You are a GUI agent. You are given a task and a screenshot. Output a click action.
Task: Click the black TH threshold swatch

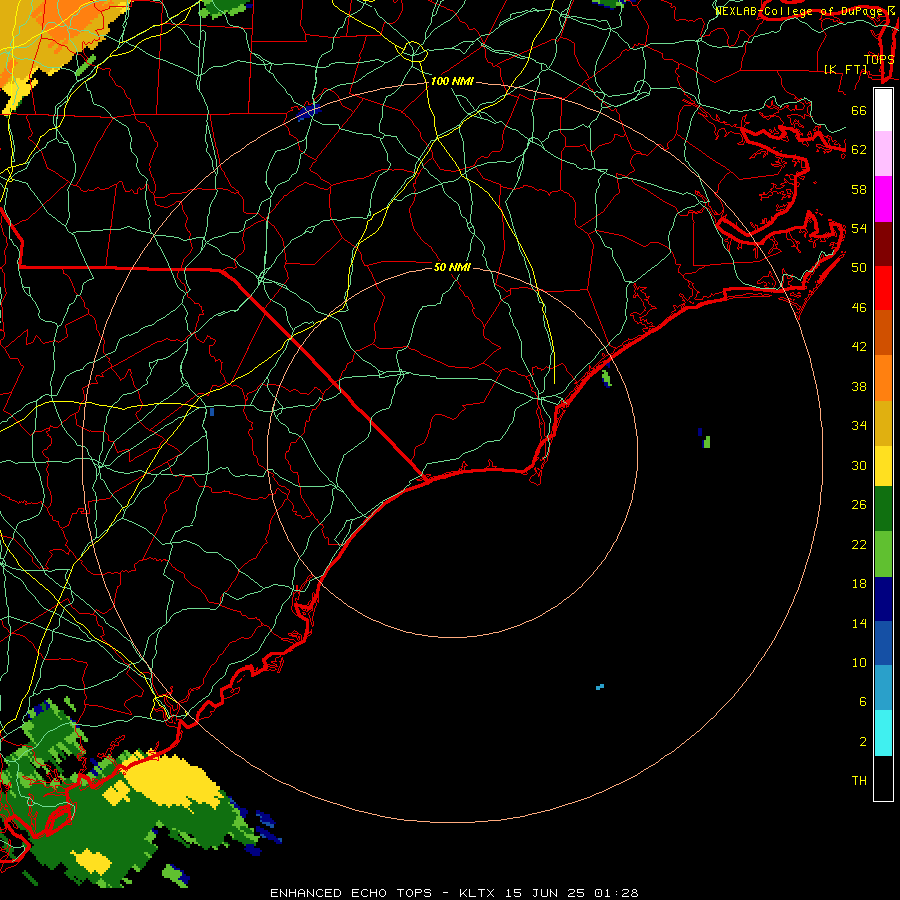883,777
